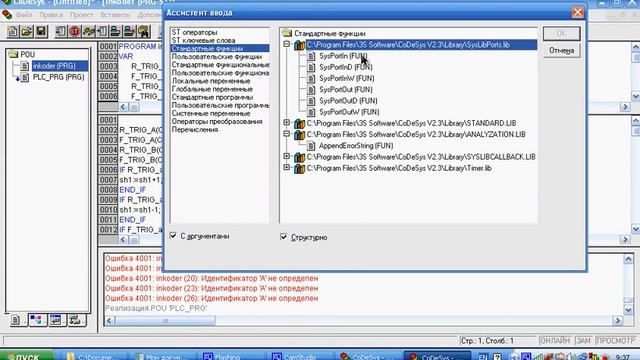The image size is (640, 360).
Task: Click the Стандартные функции folder icon
Action: pyautogui.click(x=287, y=33)
